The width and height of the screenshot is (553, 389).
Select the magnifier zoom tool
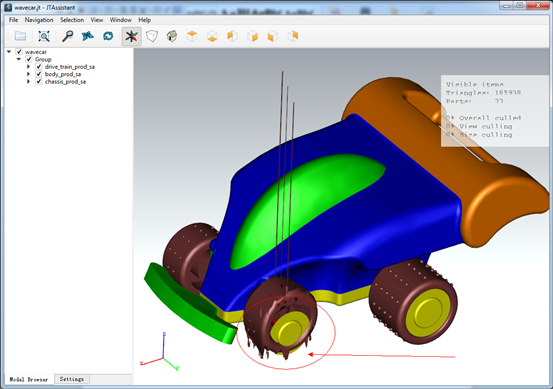(67, 36)
